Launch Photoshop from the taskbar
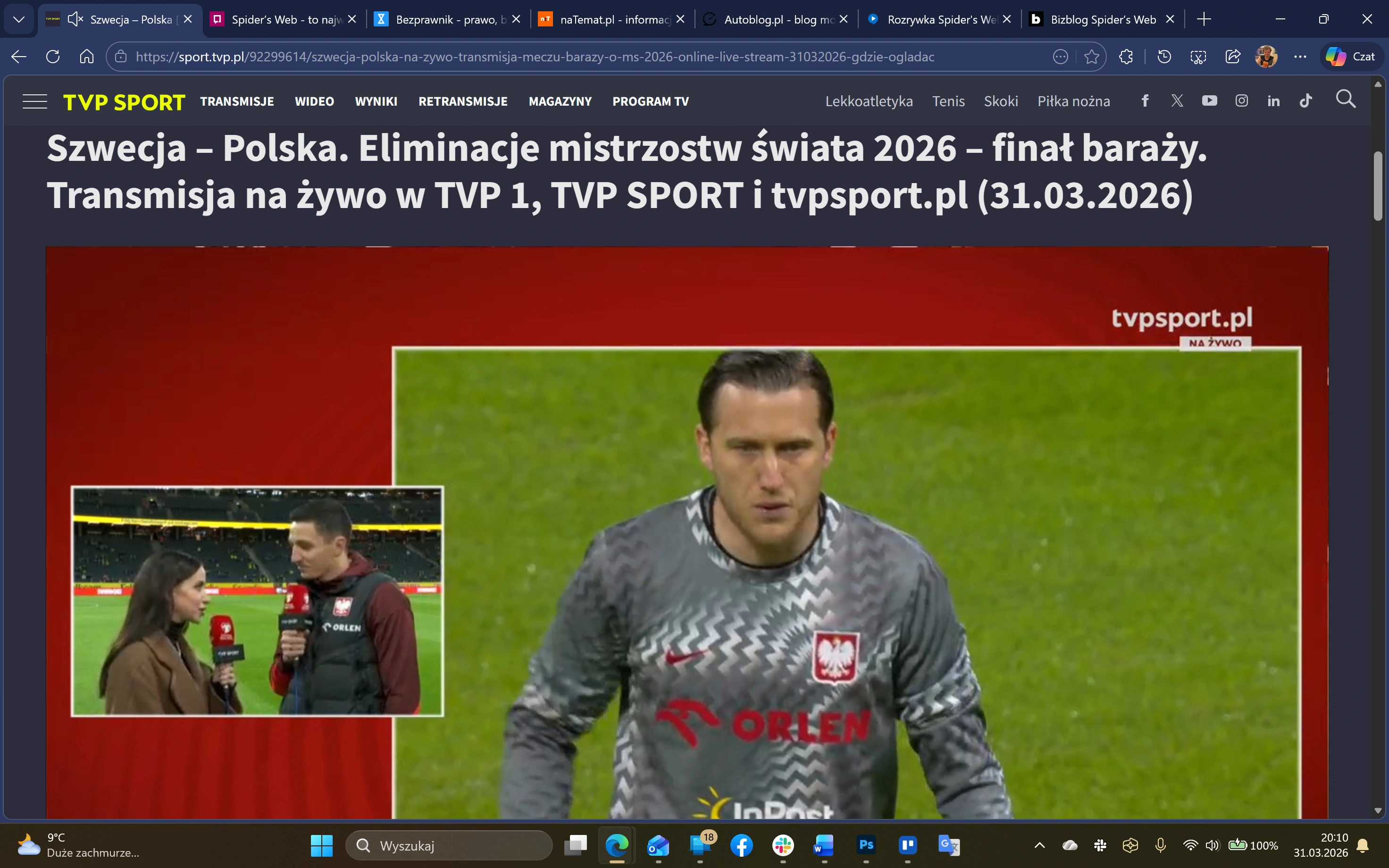This screenshot has height=868, width=1389. (867, 845)
